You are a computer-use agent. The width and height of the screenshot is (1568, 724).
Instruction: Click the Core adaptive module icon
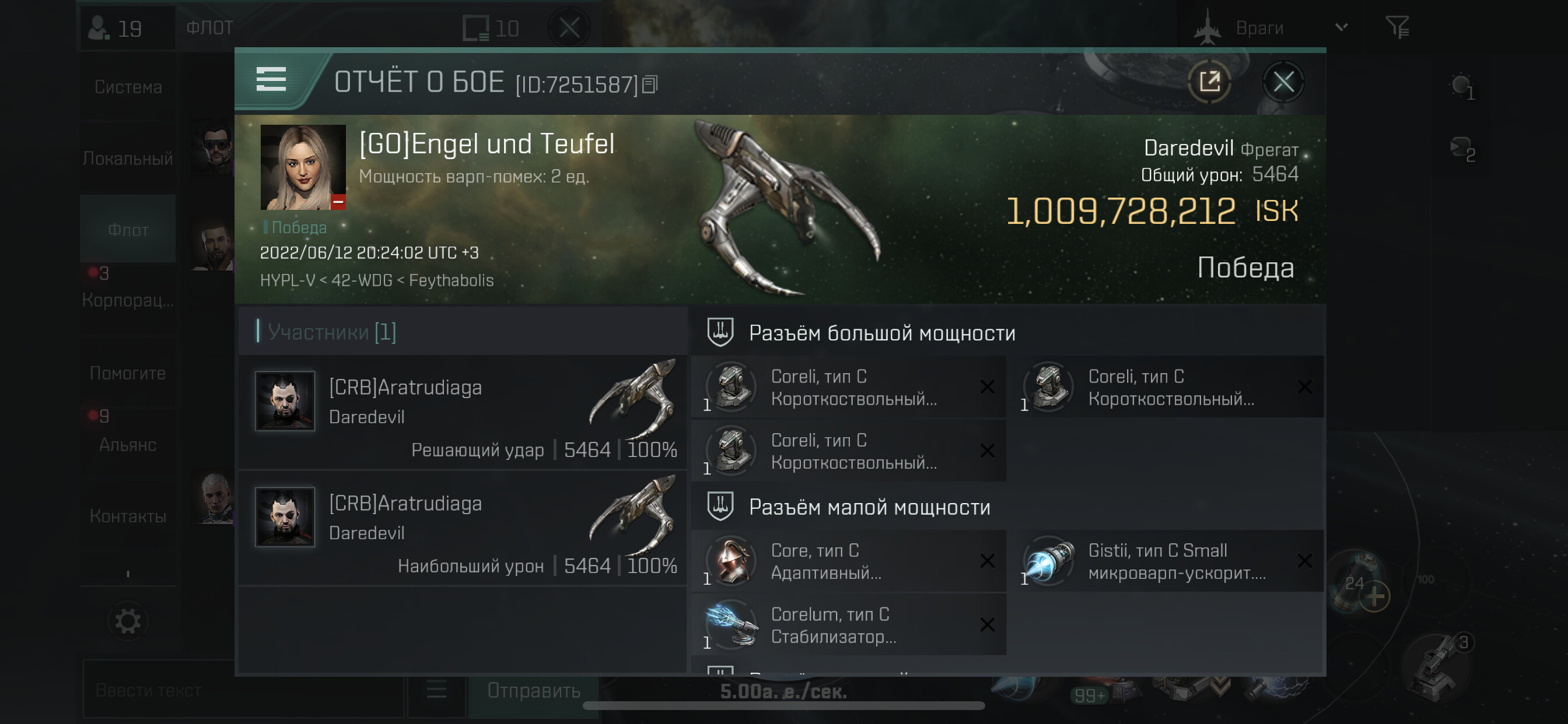[731, 561]
